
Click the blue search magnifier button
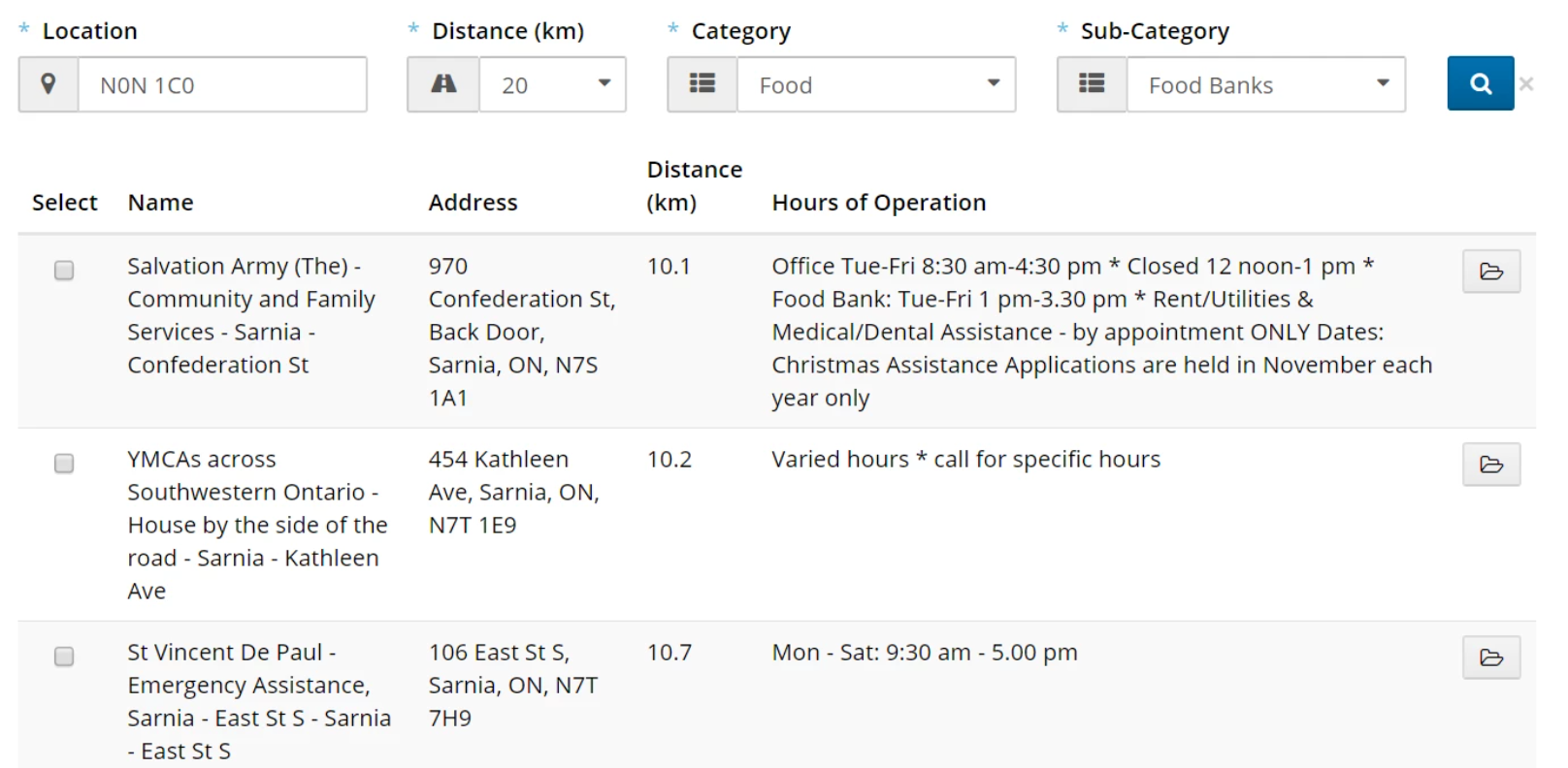pyautogui.click(x=1480, y=84)
